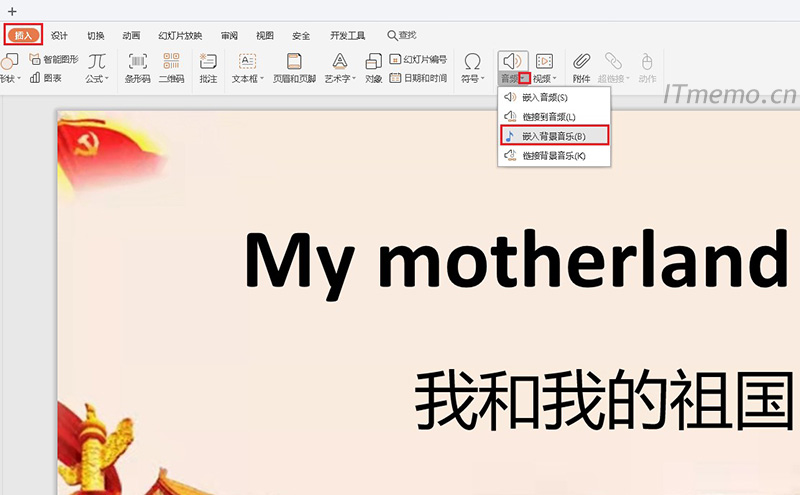The height and width of the screenshot is (495, 800).
Task: Open the 动画 tab
Action: pos(131,35)
